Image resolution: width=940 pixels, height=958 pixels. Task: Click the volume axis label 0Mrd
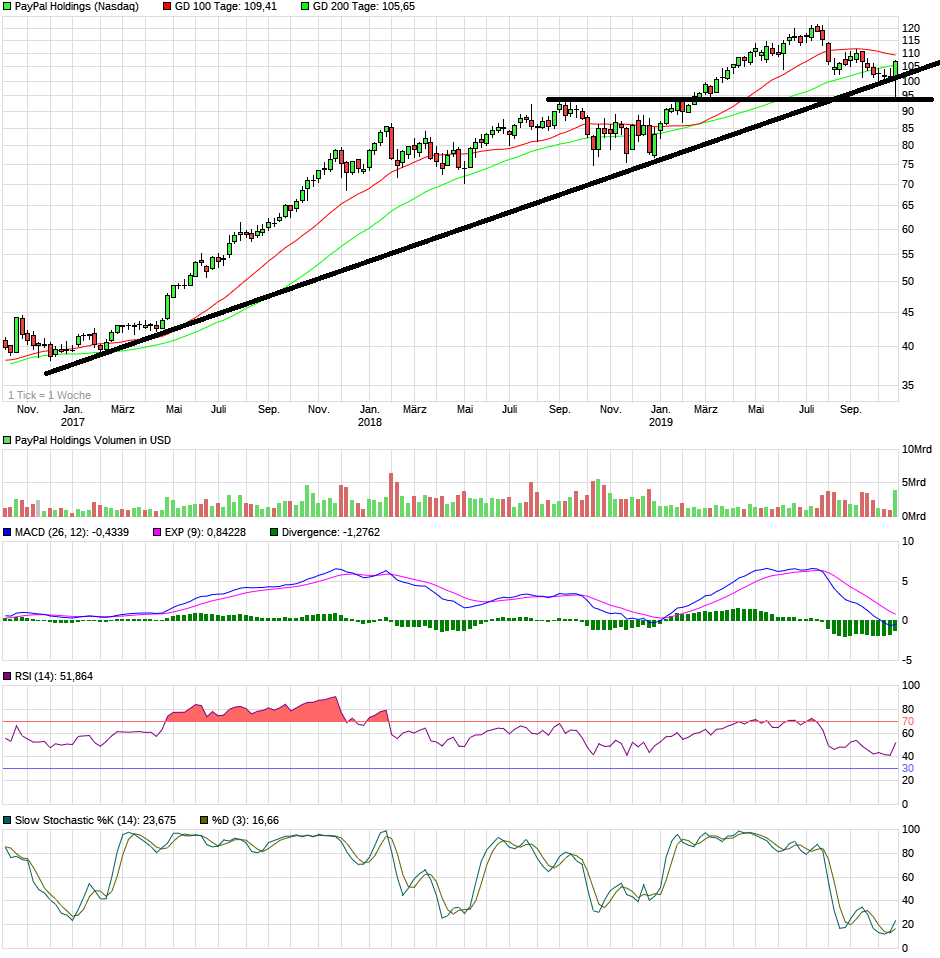point(914,517)
